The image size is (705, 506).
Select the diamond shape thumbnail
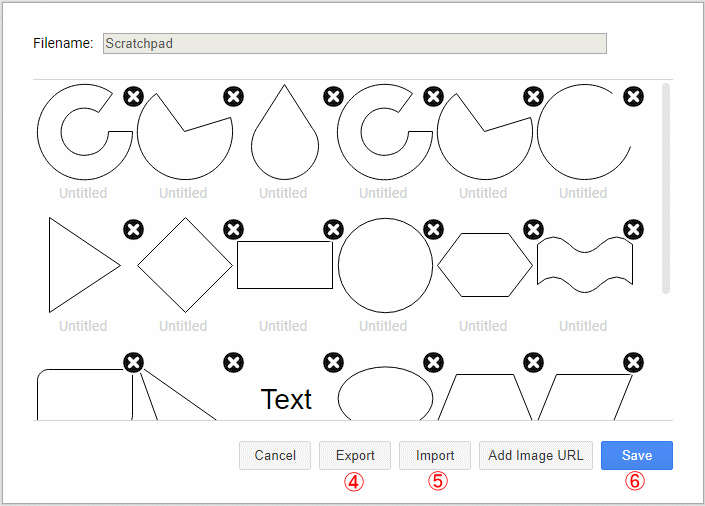(184, 265)
